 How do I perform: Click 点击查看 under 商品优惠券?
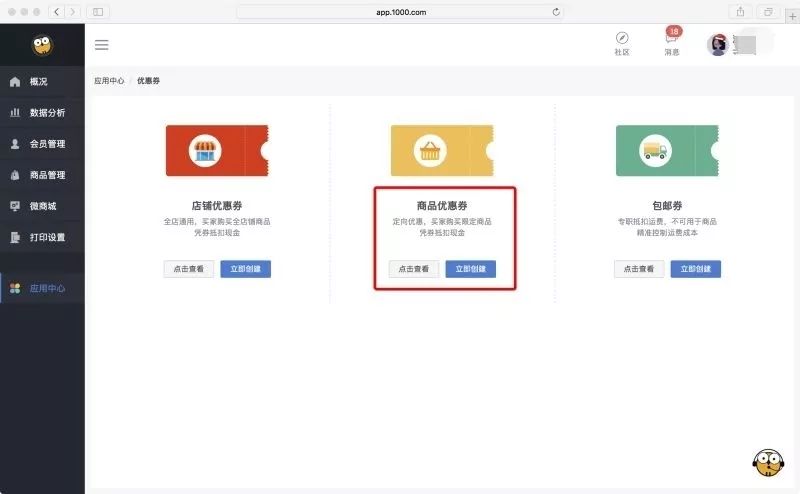(414, 269)
